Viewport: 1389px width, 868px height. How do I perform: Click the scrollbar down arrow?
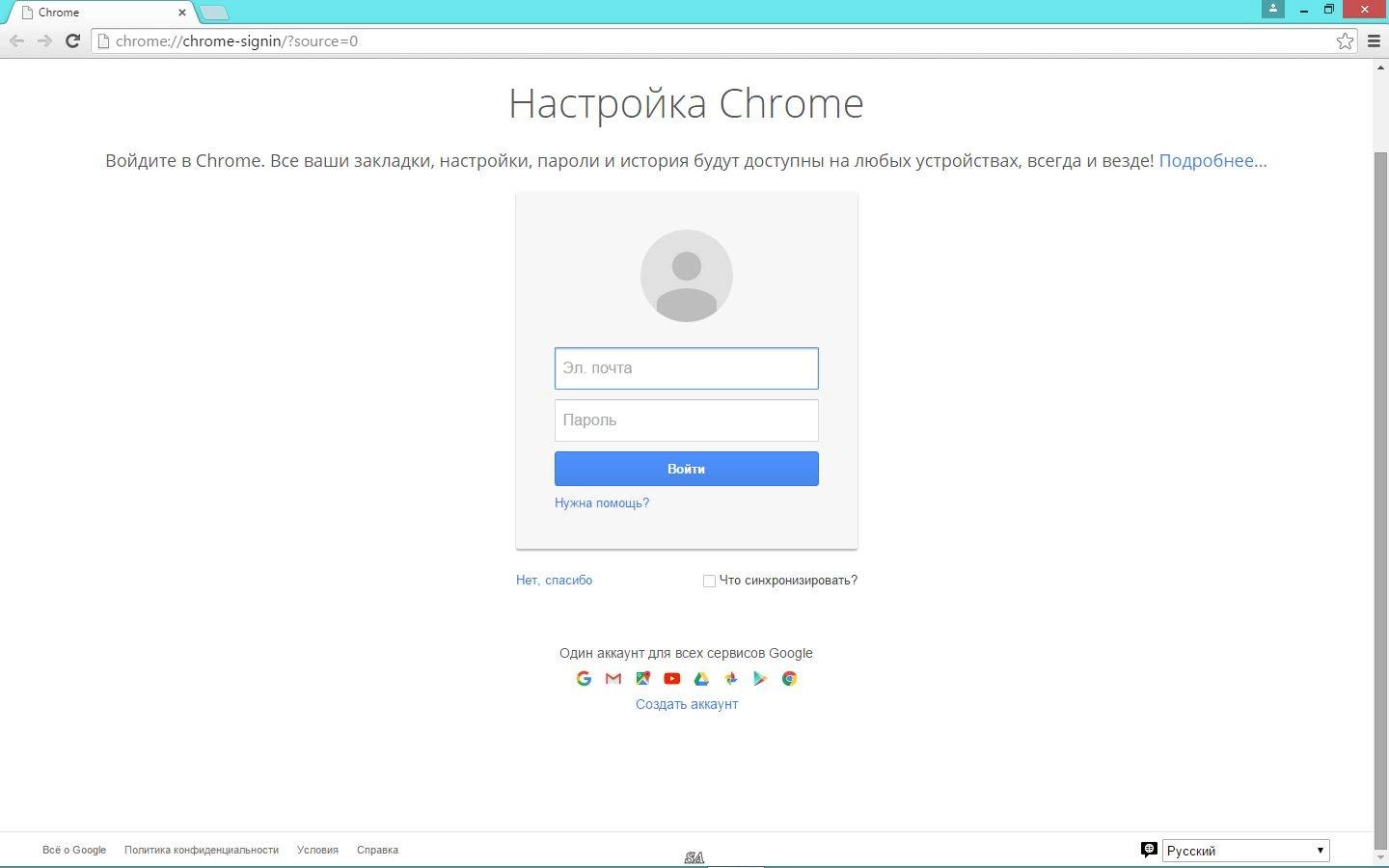coord(1380,856)
